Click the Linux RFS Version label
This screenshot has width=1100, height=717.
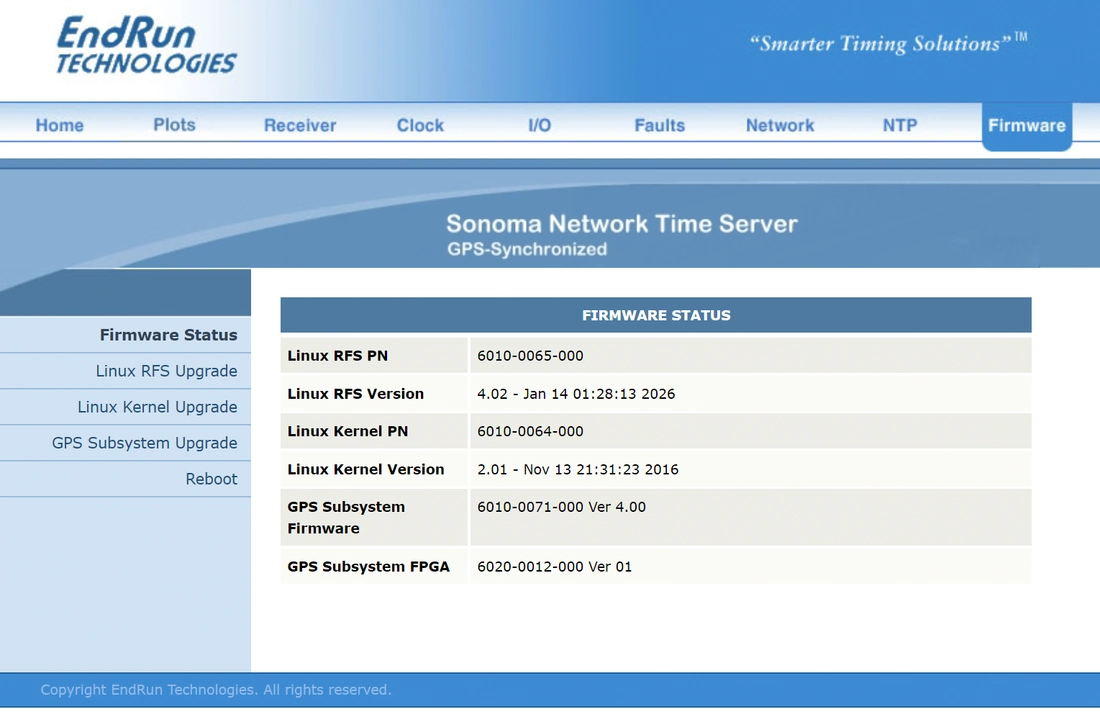tap(356, 394)
